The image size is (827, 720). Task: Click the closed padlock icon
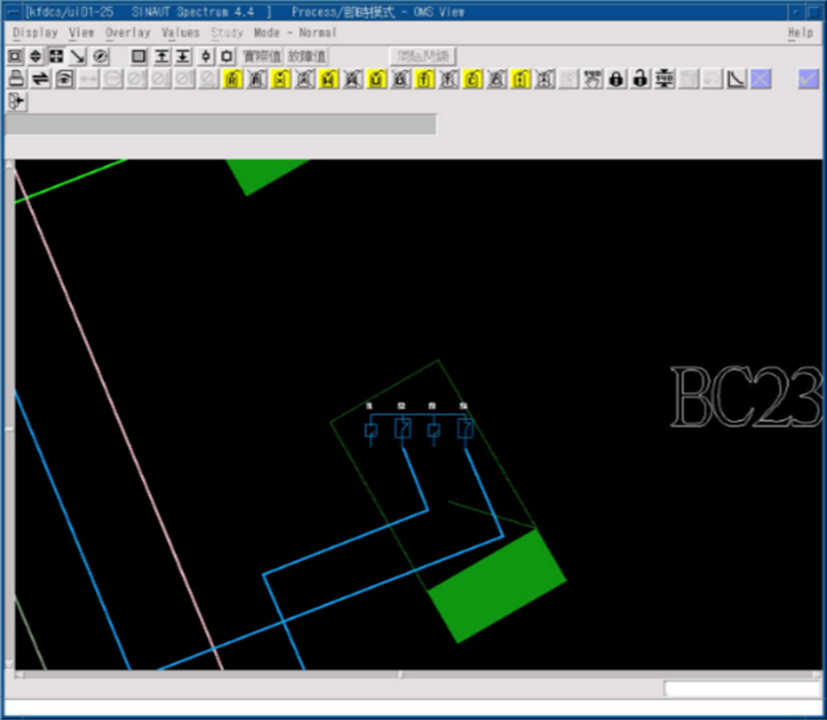pos(616,79)
